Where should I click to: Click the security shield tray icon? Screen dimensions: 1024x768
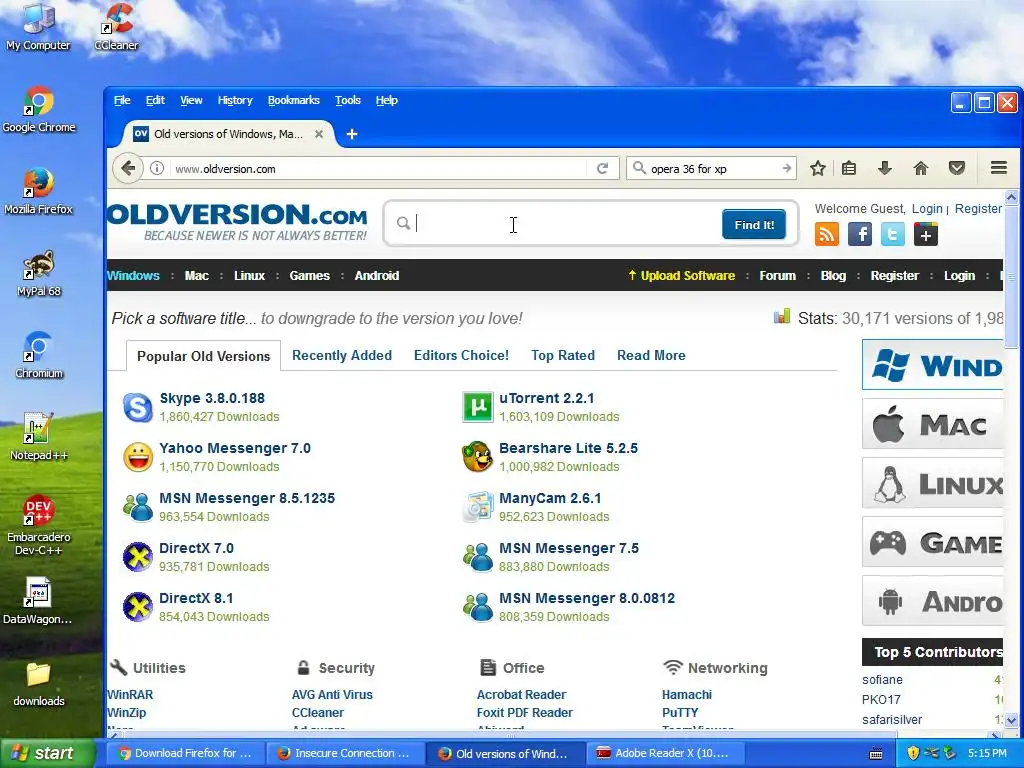pyautogui.click(x=913, y=753)
